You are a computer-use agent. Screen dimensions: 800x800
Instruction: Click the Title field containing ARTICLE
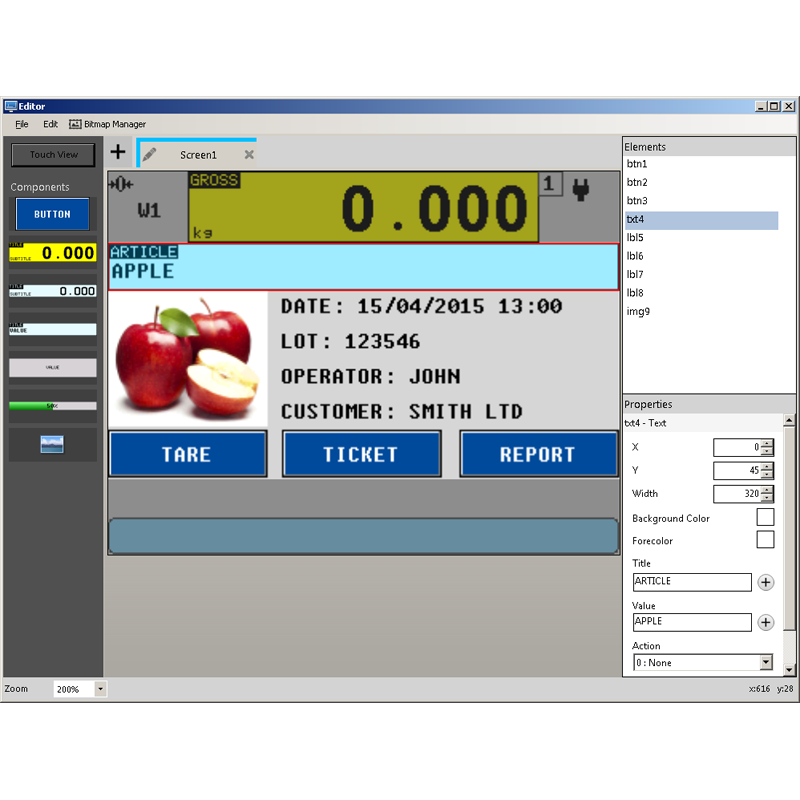pos(692,582)
